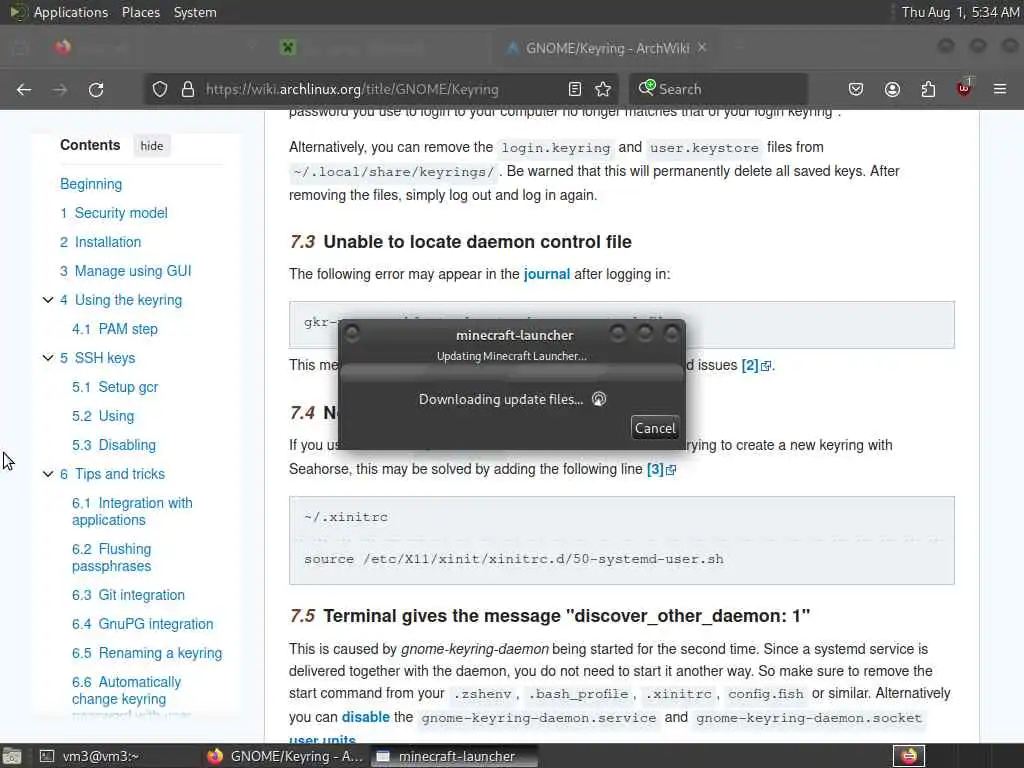1024x768 pixels.
Task: Open 4.1 PAM step link
Action: coord(115,329)
